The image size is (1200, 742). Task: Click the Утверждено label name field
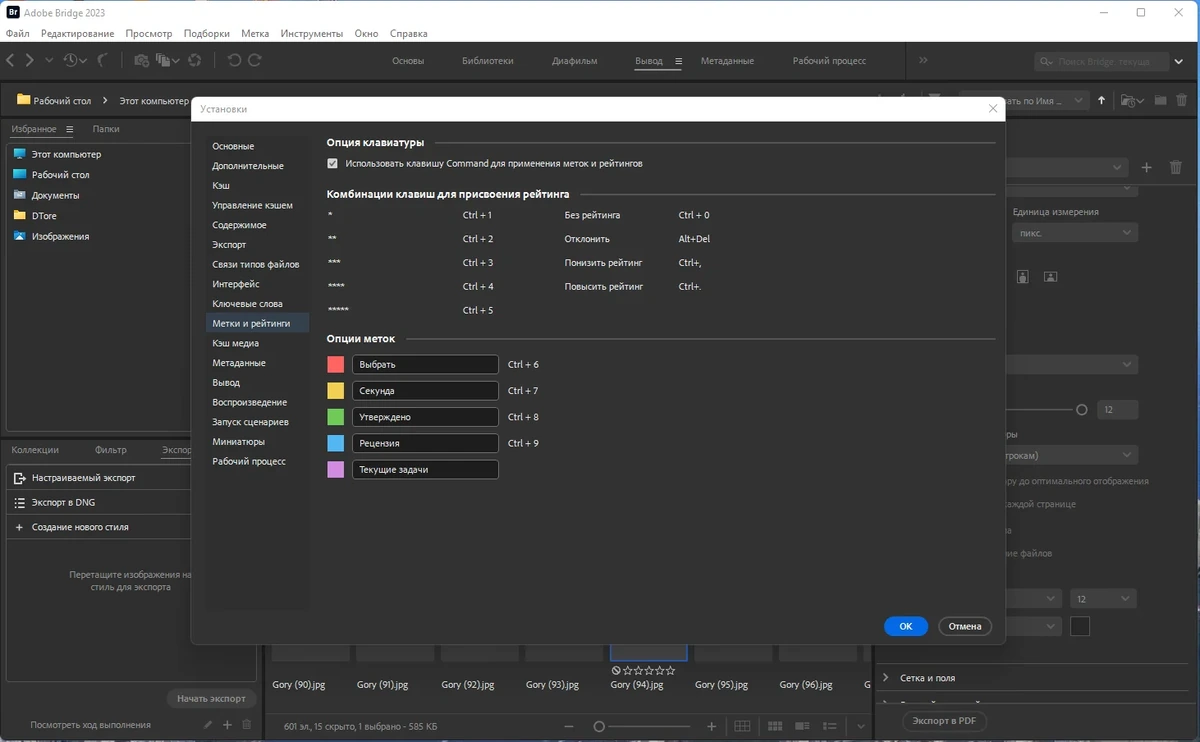coord(425,417)
